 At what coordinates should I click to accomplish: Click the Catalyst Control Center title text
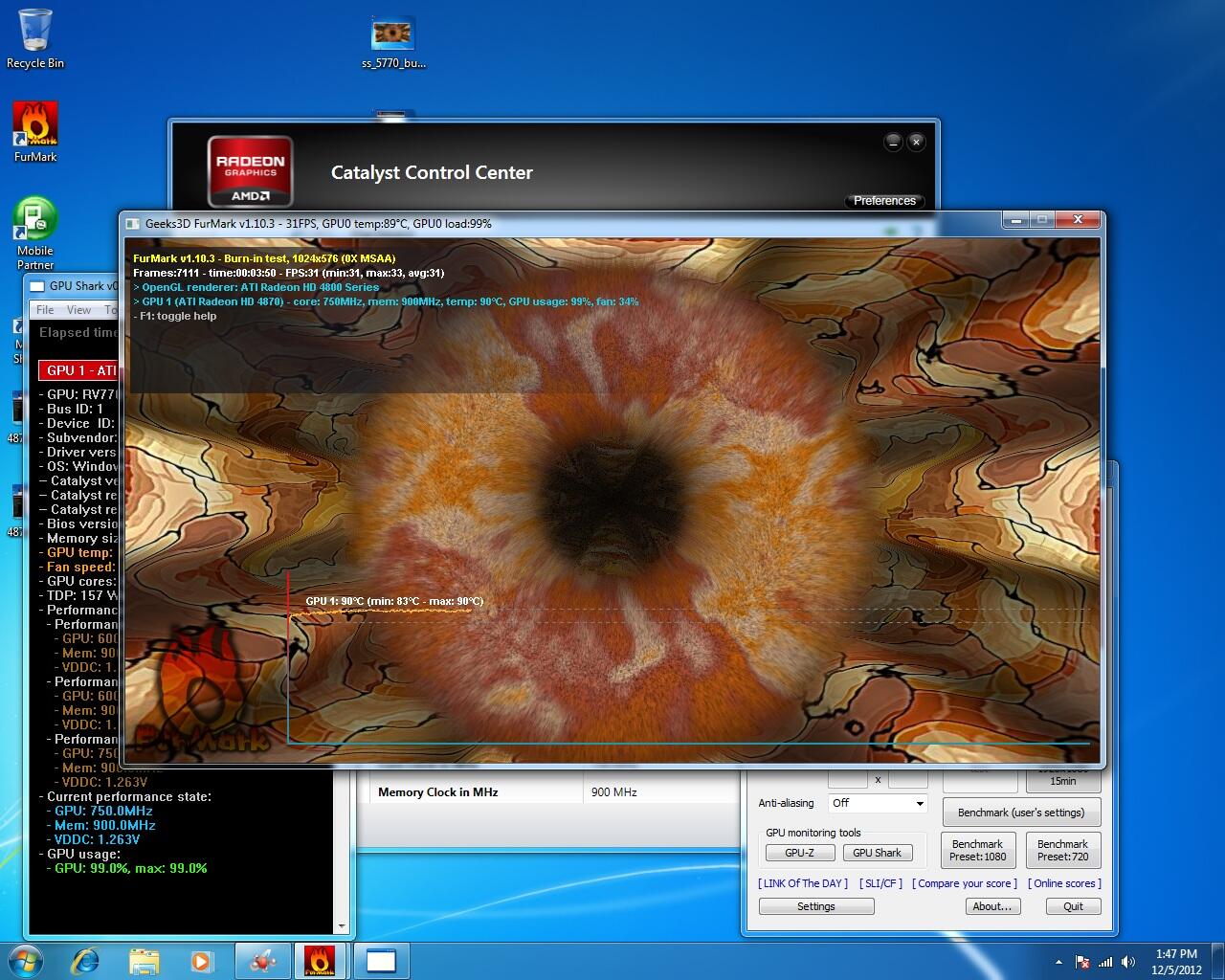(x=432, y=173)
